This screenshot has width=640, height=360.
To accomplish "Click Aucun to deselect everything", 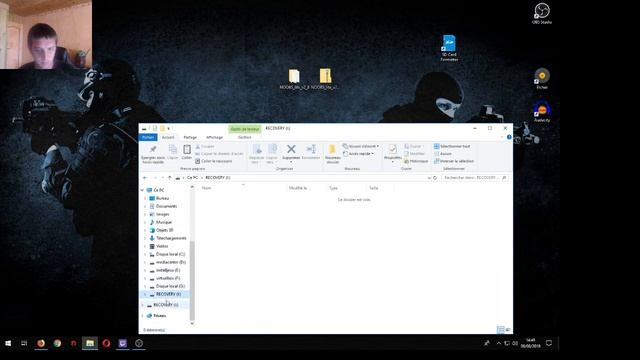I will pos(442,154).
